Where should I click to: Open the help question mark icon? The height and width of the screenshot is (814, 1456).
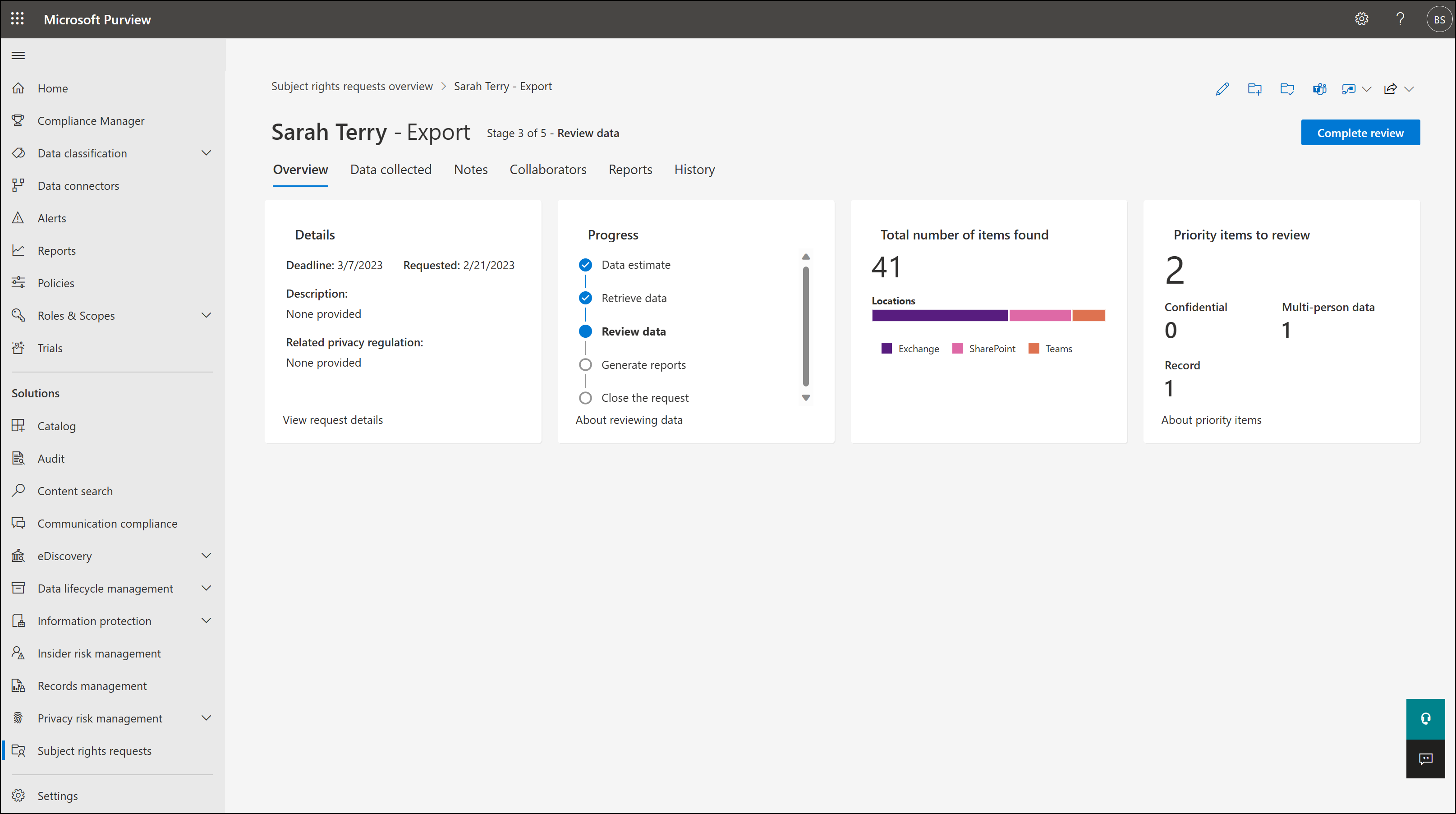click(1400, 19)
